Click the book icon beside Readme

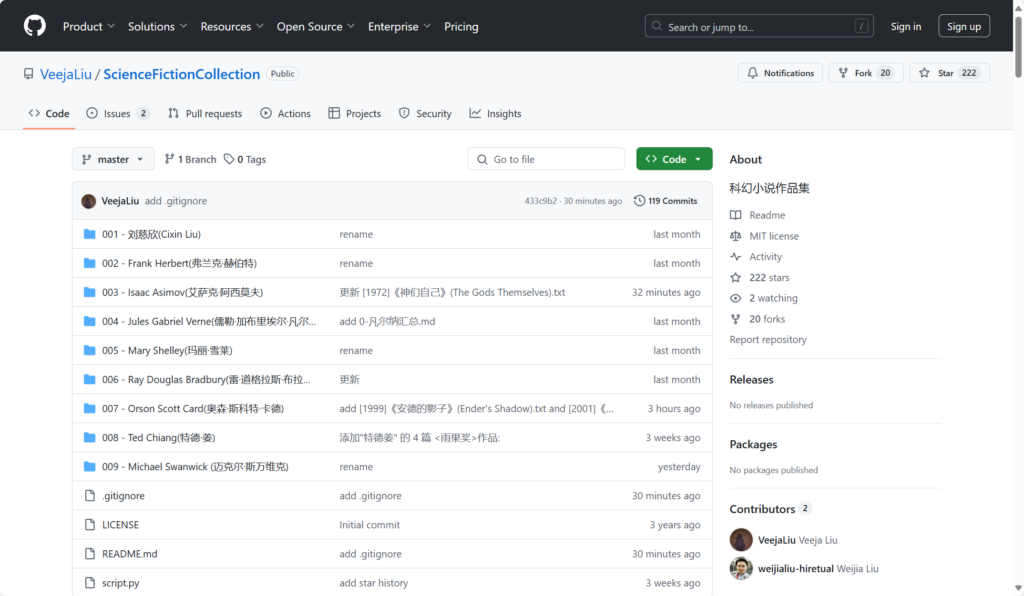click(735, 215)
